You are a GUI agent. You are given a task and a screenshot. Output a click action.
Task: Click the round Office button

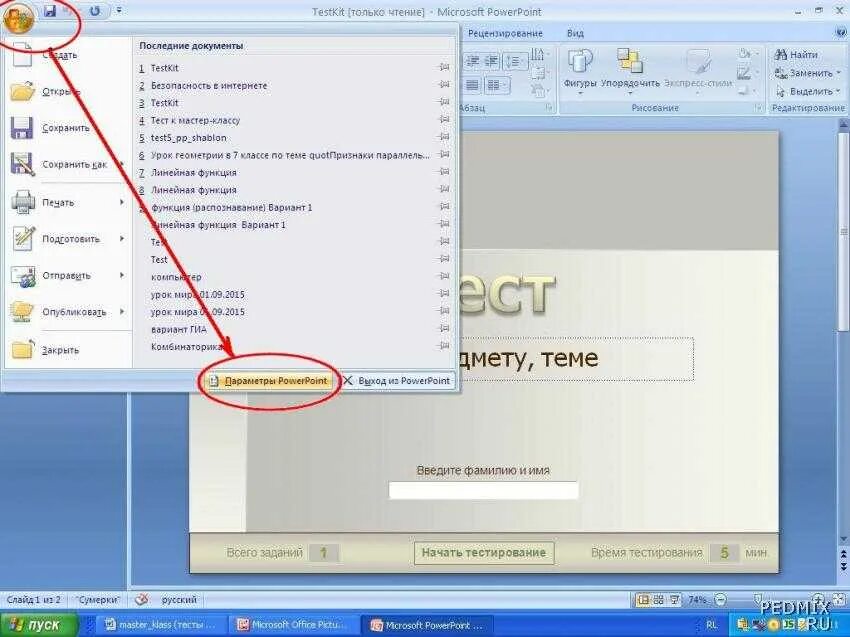(18, 17)
